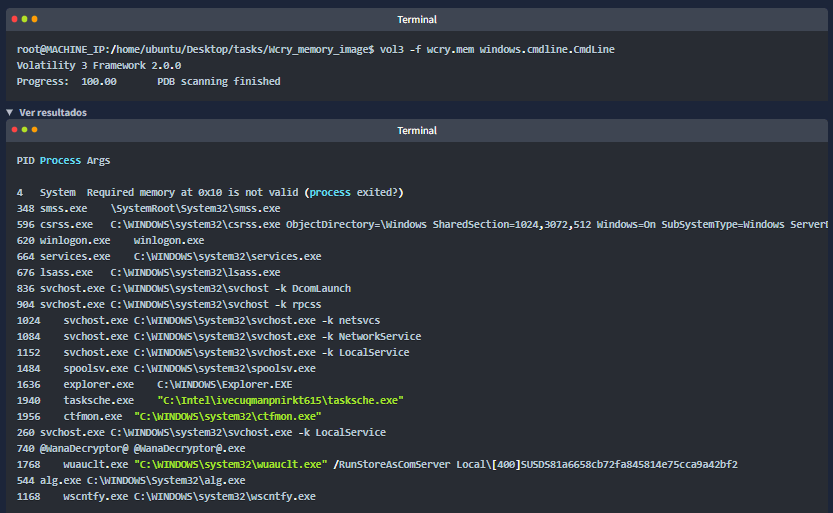Click wscntfy.exe row PID 1168
The image size is (833, 513).
coord(166,496)
